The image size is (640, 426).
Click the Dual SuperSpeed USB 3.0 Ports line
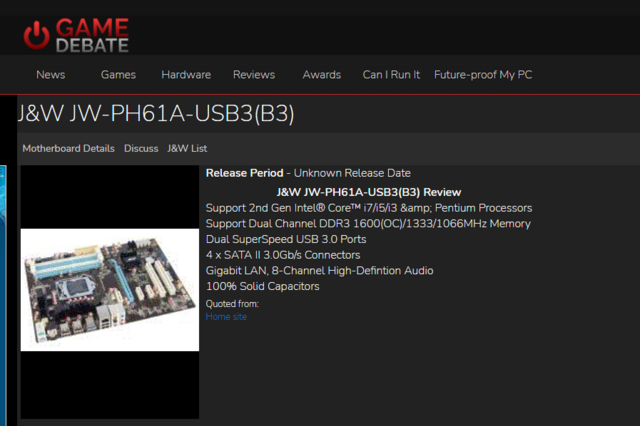pyautogui.click(x=286, y=239)
